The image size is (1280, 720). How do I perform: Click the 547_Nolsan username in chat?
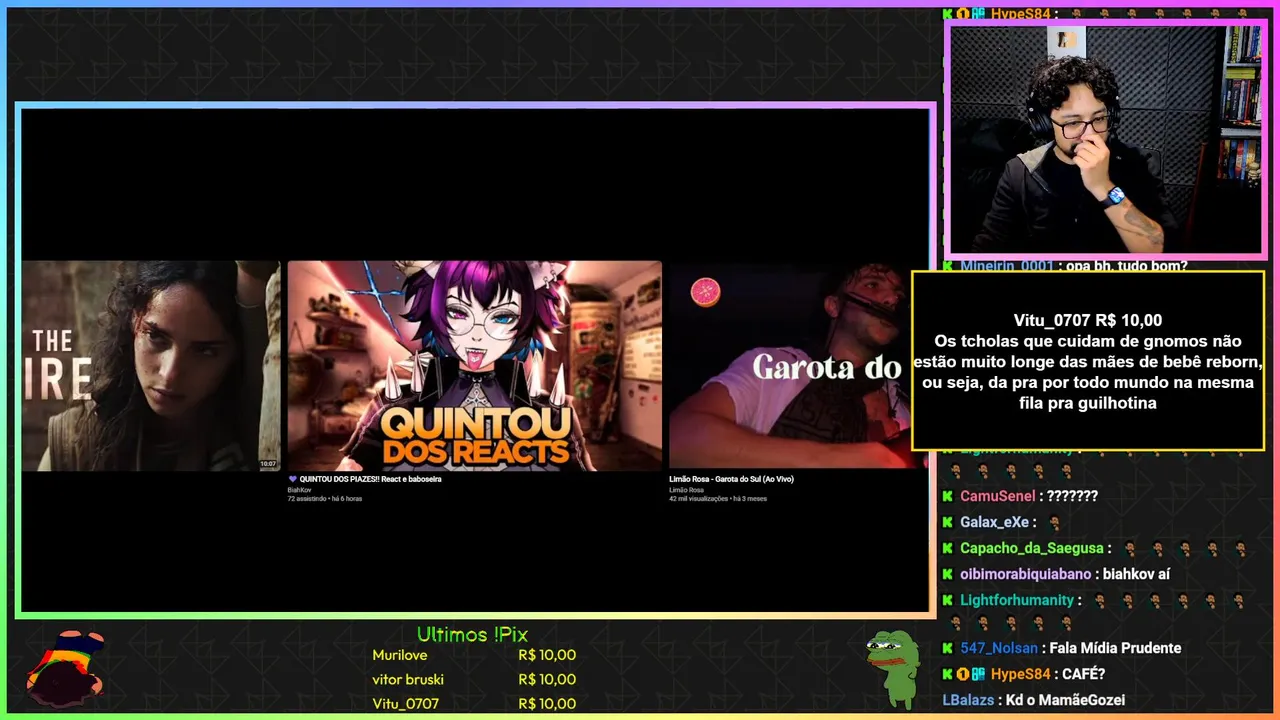click(999, 648)
